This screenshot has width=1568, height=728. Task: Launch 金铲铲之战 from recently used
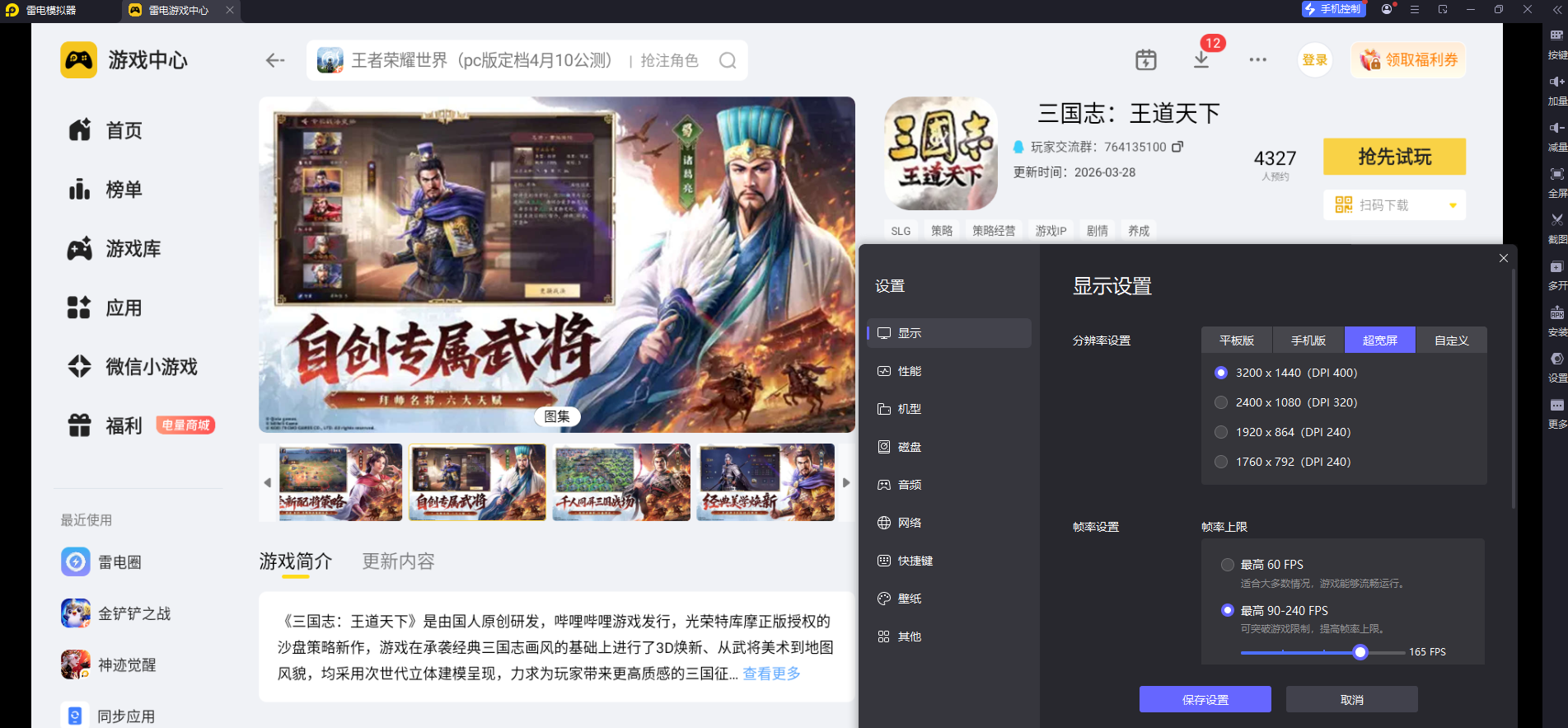click(x=116, y=613)
